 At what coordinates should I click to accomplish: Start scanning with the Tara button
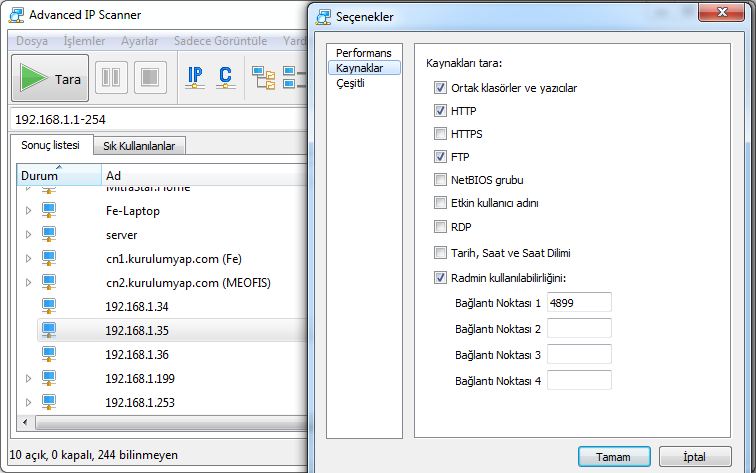pos(50,78)
